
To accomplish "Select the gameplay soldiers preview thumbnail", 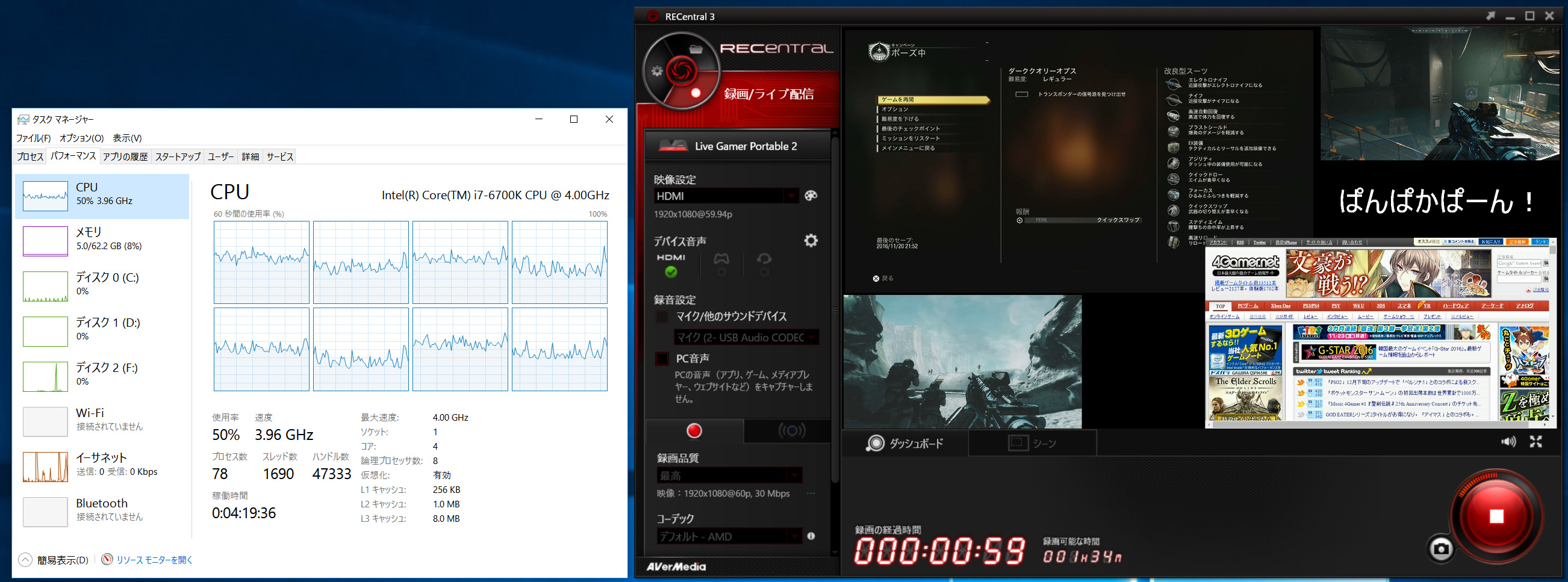I will pos(962,362).
